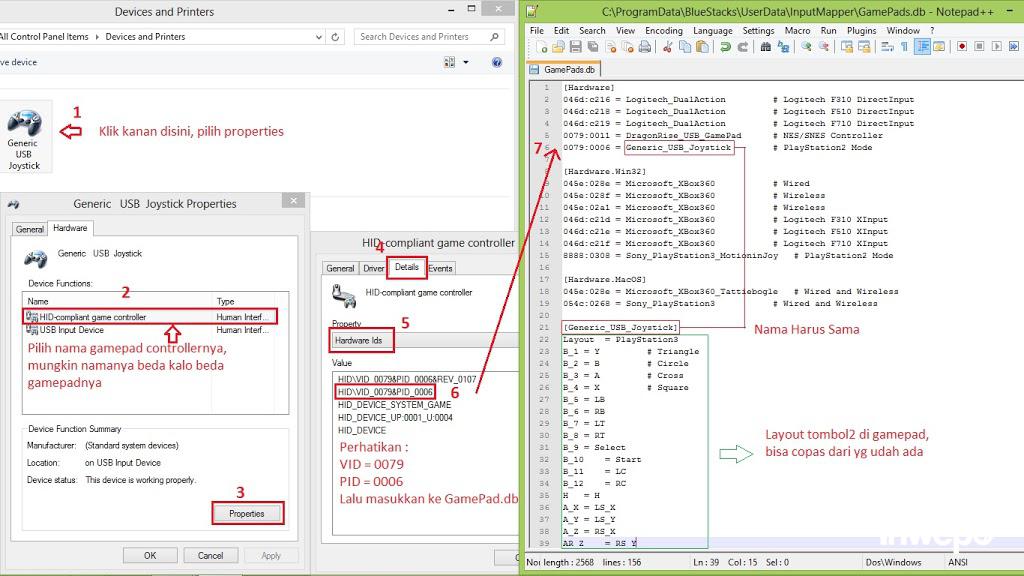
Task: Switch to the General tab of Joystick Properties
Action: pyautogui.click(x=29, y=229)
